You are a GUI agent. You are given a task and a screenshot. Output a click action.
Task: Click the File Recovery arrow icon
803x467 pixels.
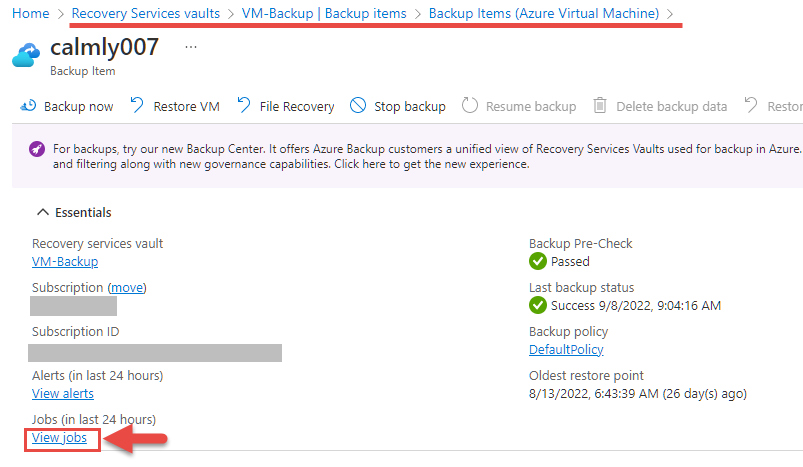244,105
